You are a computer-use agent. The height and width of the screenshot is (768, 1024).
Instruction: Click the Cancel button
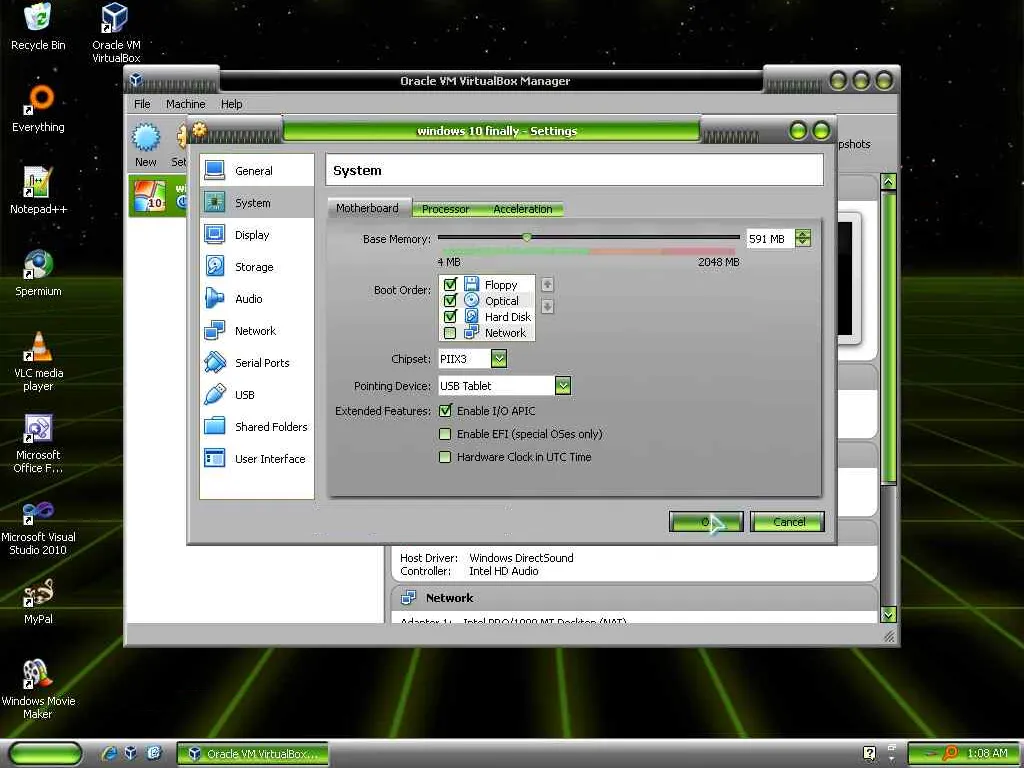point(788,522)
